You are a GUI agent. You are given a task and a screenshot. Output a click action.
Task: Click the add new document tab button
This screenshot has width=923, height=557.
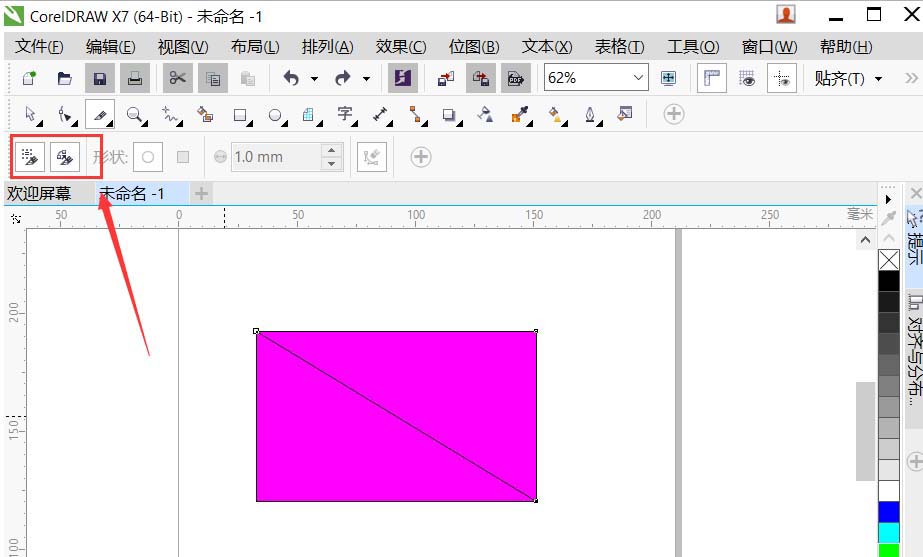(x=201, y=193)
